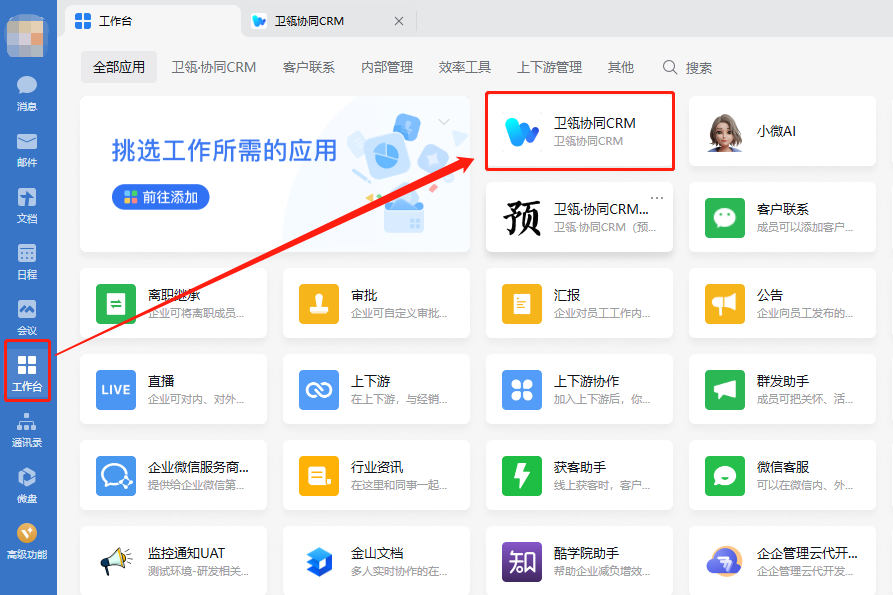
Task: Open the 微盘 drive icon in sidebar
Action: (27, 485)
